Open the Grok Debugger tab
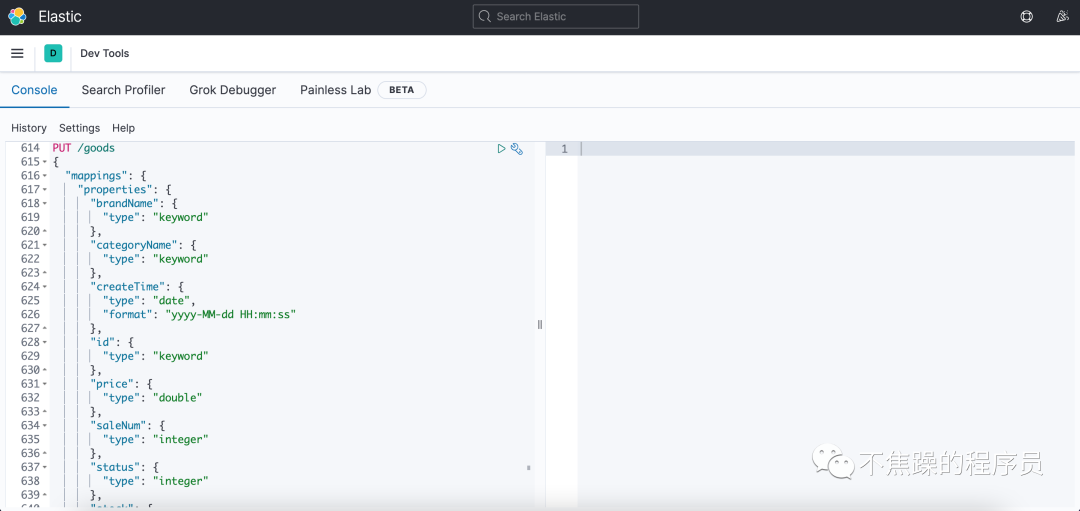The image size is (1080, 511). 233,90
